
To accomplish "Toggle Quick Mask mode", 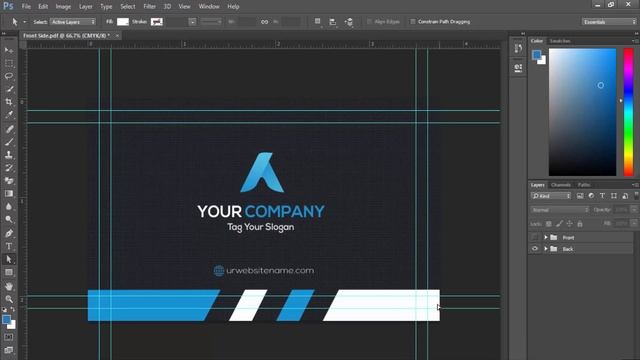I will (9, 337).
